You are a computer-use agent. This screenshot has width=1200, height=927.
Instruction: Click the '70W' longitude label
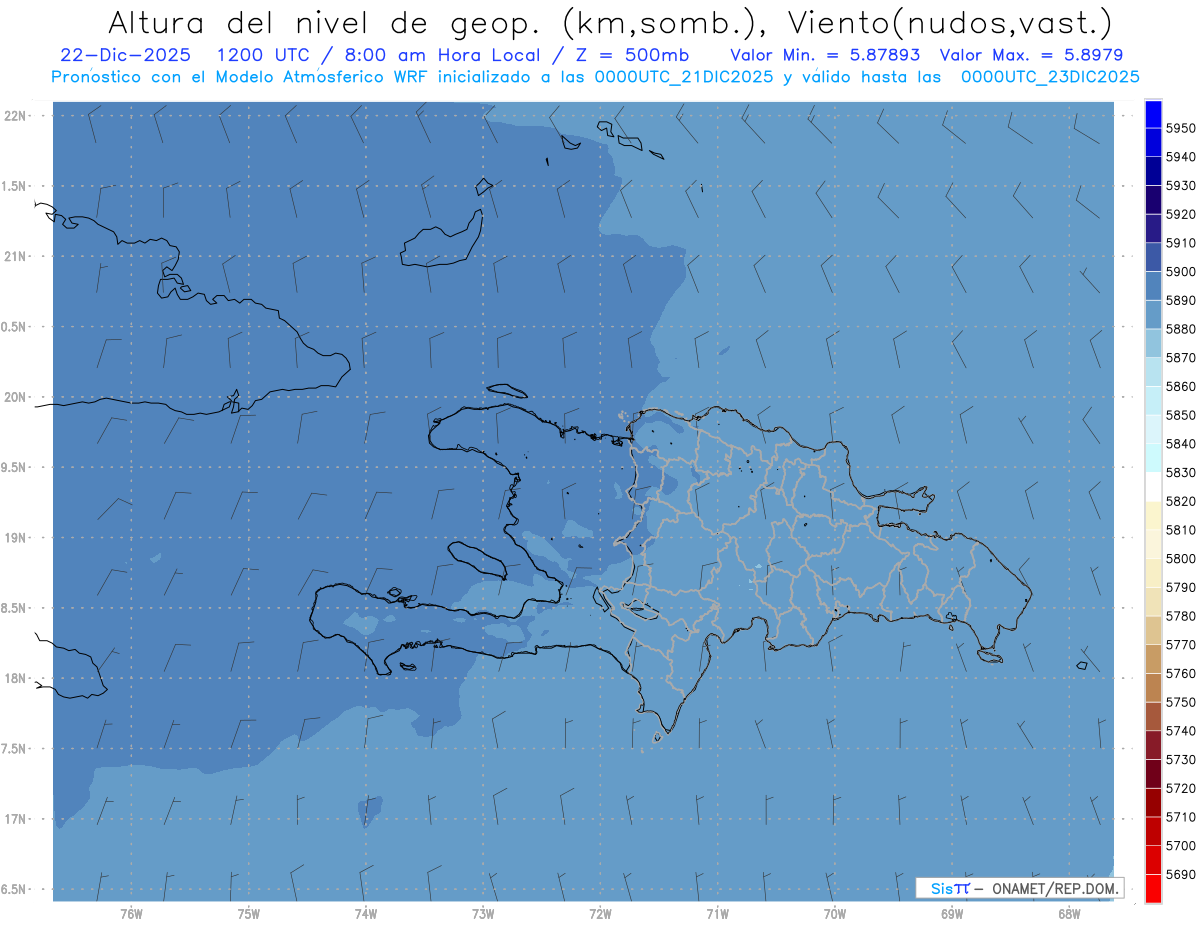click(x=835, y=914)
